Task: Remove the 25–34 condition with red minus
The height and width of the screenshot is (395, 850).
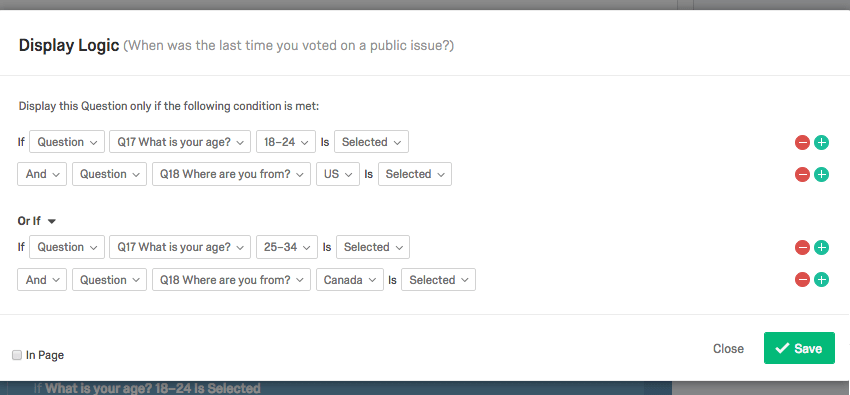Action: (x=802, y=248)
